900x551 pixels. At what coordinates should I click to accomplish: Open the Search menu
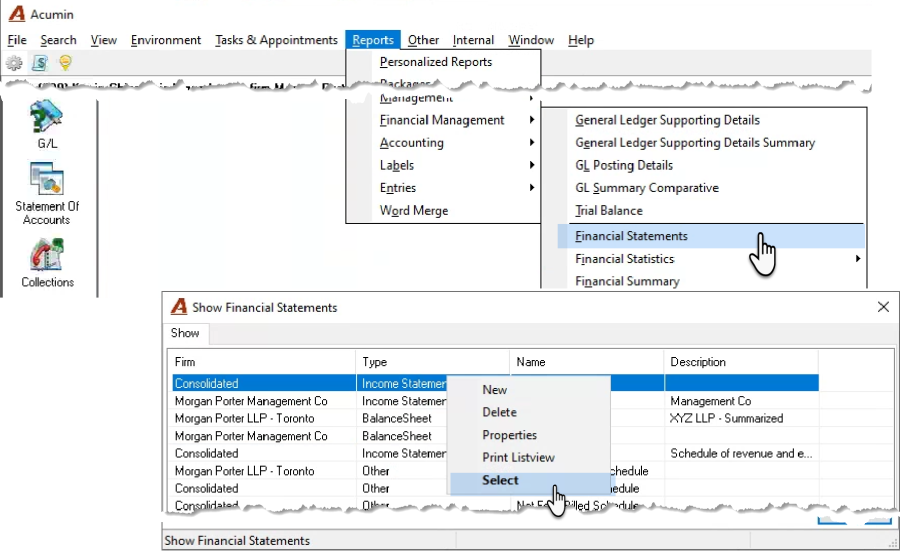[x=58, y=40]
